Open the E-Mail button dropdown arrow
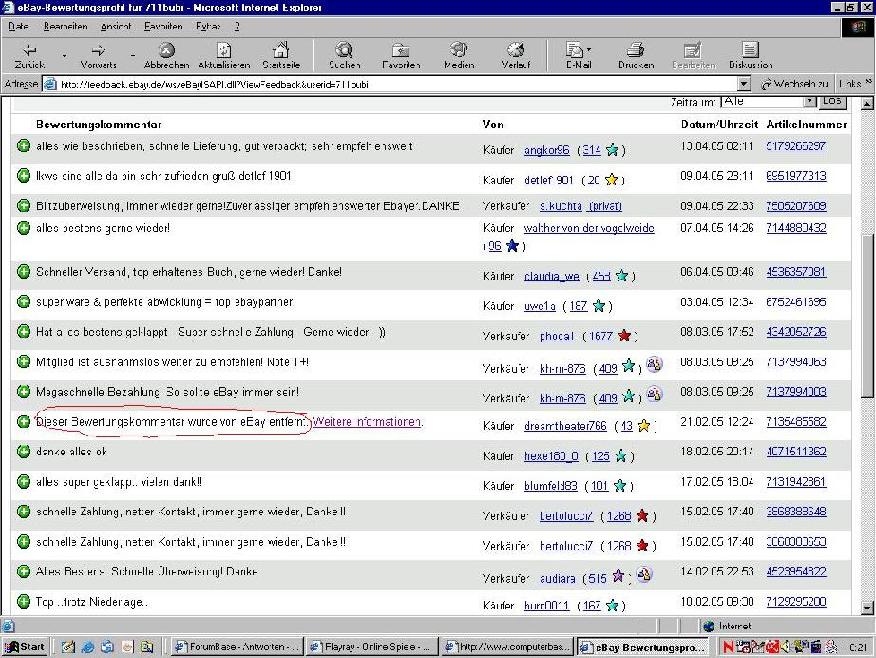This screenshot has width=876, height=658. pos(589,50)
